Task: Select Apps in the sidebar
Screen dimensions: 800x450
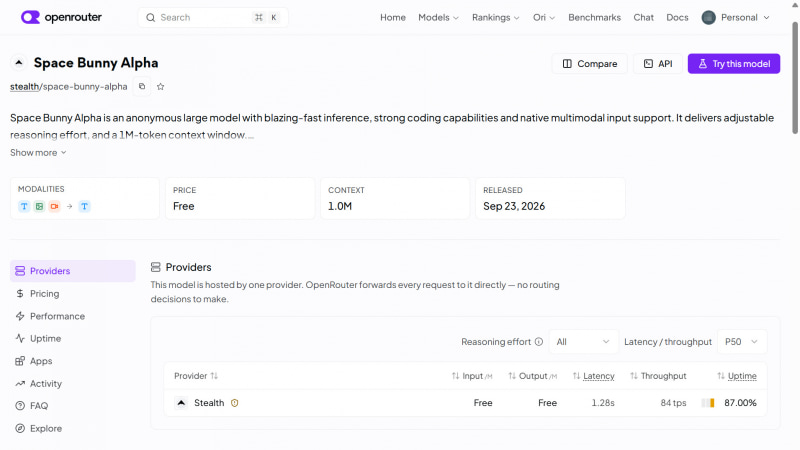Action: (x=73, y=361)
